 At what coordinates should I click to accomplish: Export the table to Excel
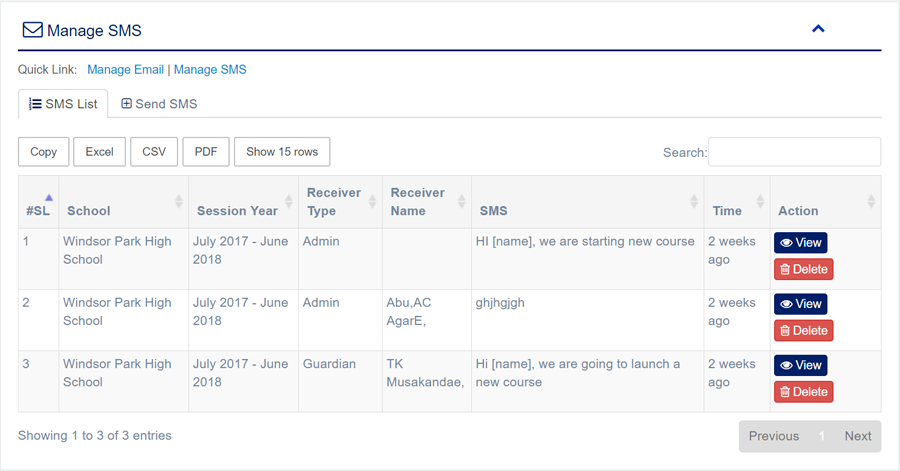click(x=99, y=152)
